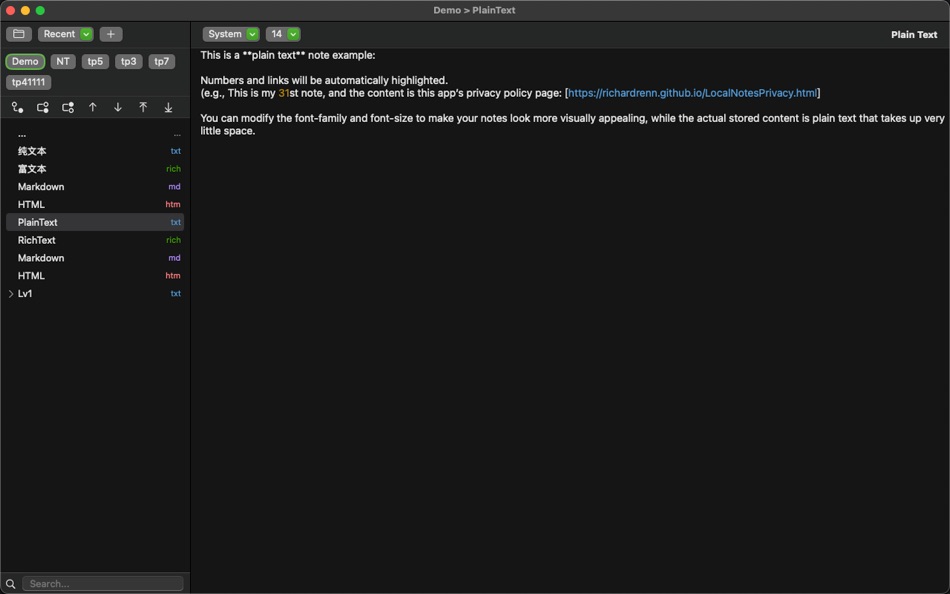Viewport: 950px width, 594px height.
Task: Open the System font-family dropdown
Action: [x=230, y=33]
